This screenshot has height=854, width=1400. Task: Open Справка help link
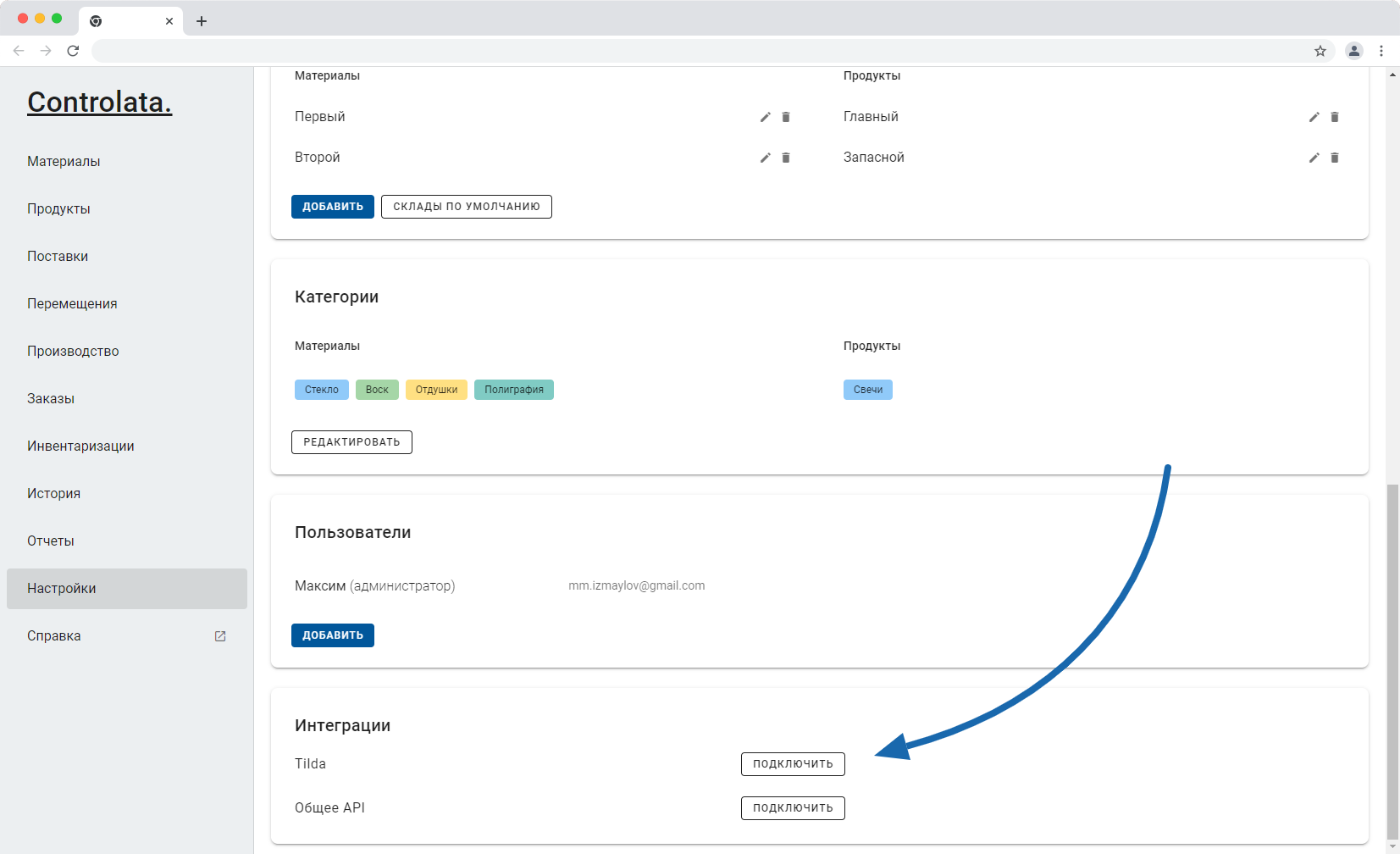click(x=127, y=636)
